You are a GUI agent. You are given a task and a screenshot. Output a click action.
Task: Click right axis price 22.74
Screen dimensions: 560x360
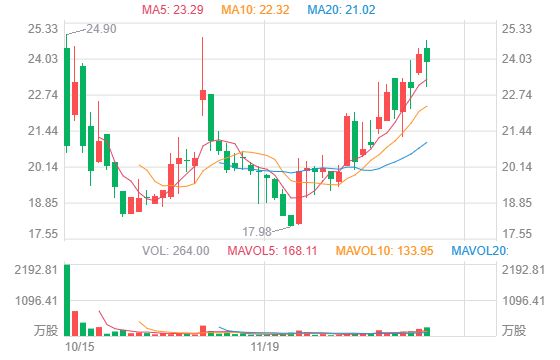(517, 95)
